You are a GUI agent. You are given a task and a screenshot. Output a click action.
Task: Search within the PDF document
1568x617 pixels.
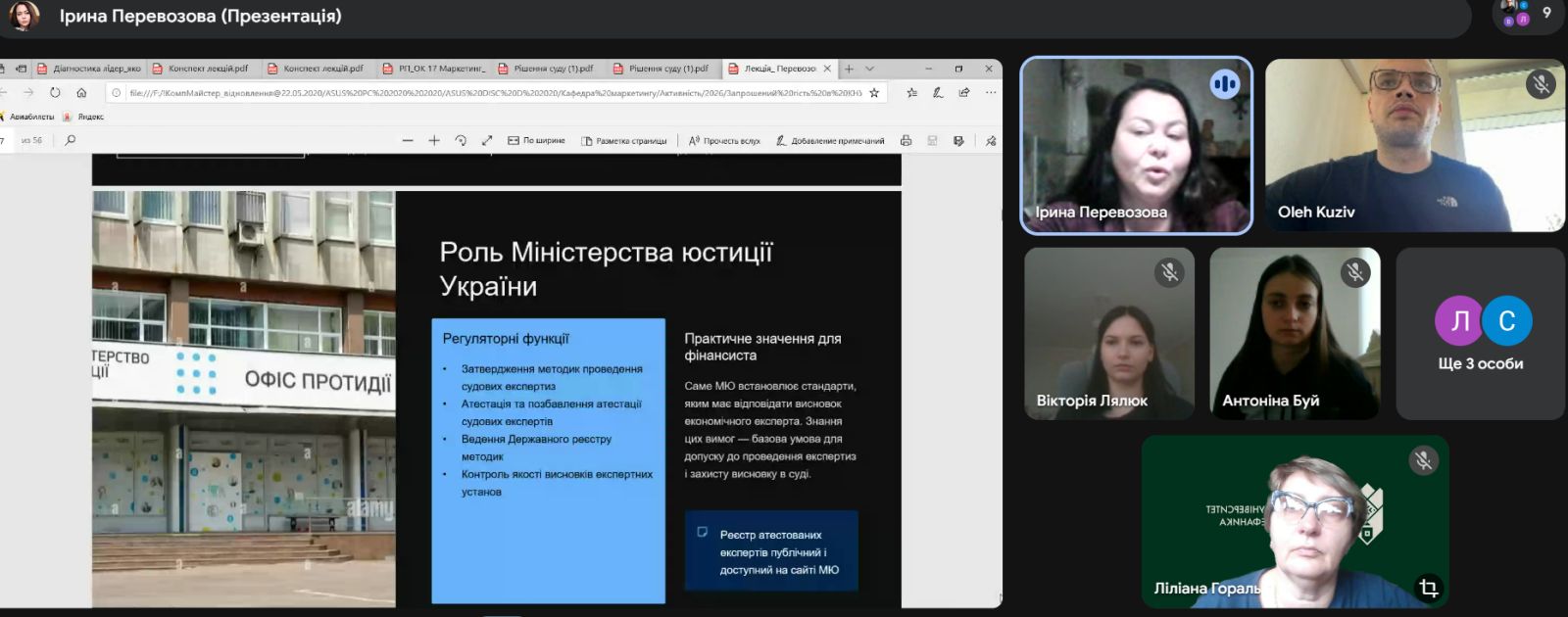pos(70,140)
